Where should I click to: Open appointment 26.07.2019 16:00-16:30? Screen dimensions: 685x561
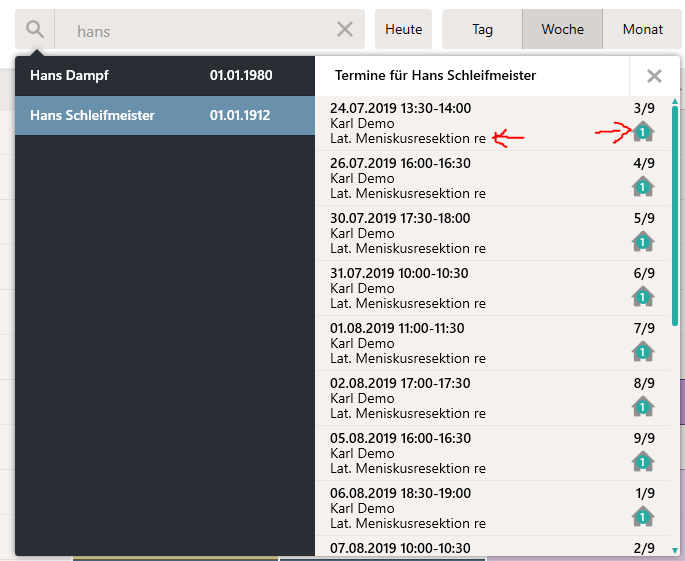coord(492,179)
